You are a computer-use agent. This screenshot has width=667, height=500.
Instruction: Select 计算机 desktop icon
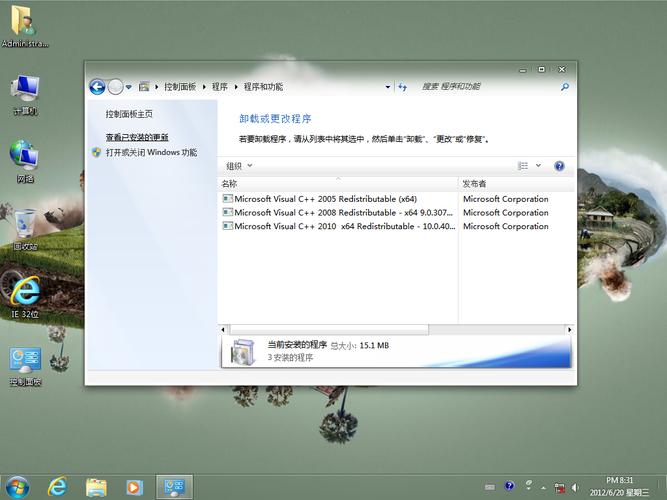(x=25, y=95)
